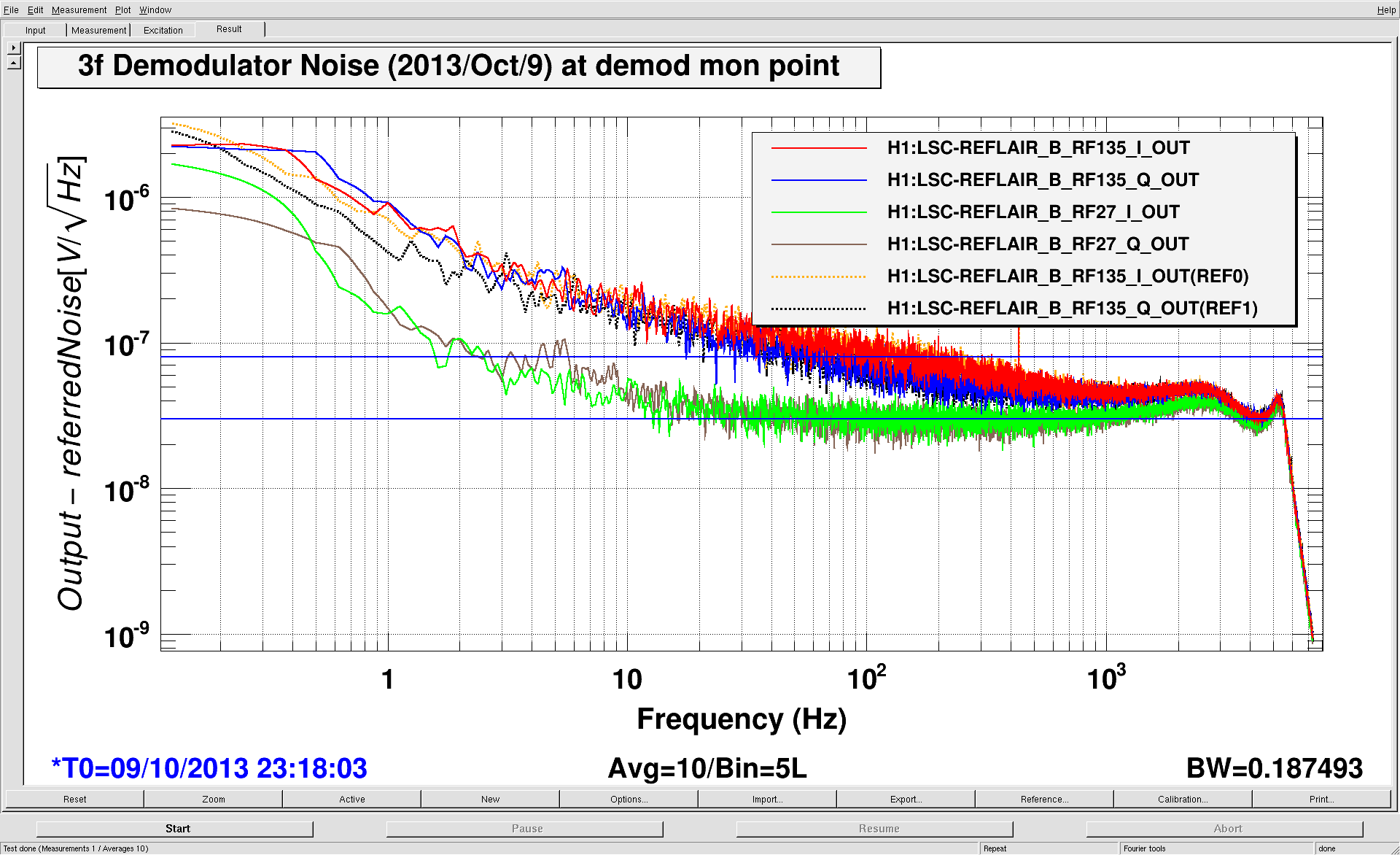
Task: Click the up-arrow button beside the plot
Action: [14, 63]
